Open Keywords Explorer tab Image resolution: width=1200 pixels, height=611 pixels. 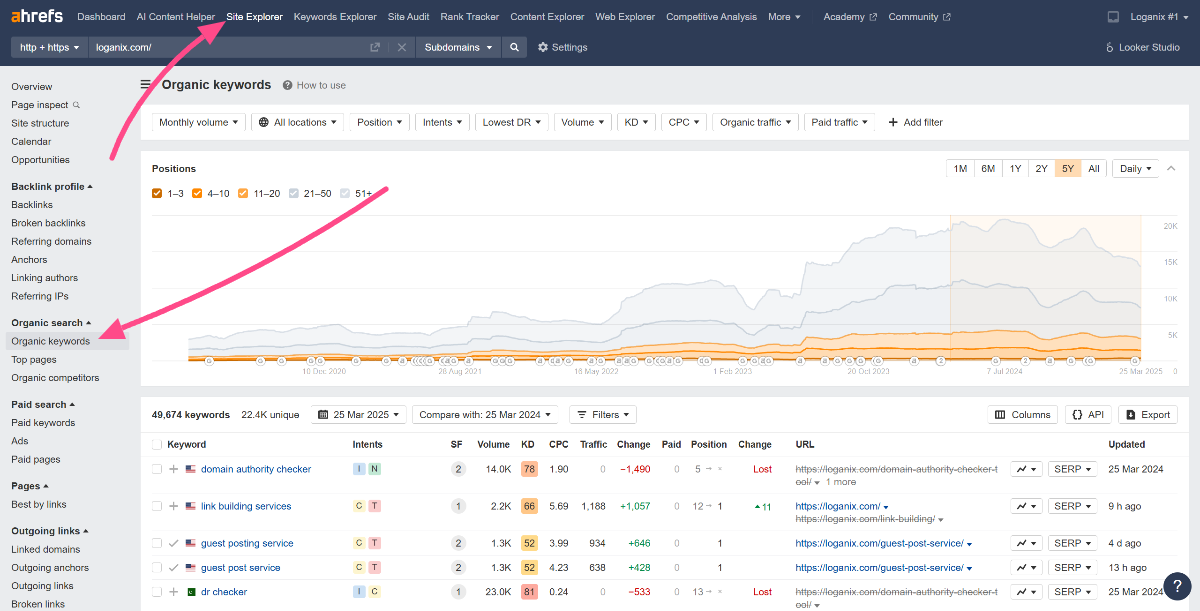pyautogui.click(x=335, y=17)
